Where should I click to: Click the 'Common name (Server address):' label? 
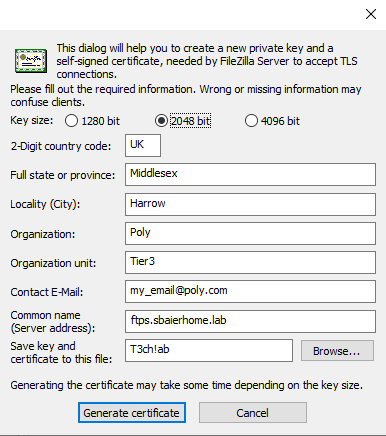[x=53, y=322]
